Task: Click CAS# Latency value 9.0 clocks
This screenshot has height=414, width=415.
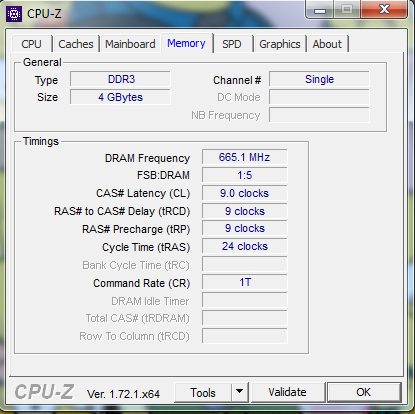Action: (x=245, y=193)
